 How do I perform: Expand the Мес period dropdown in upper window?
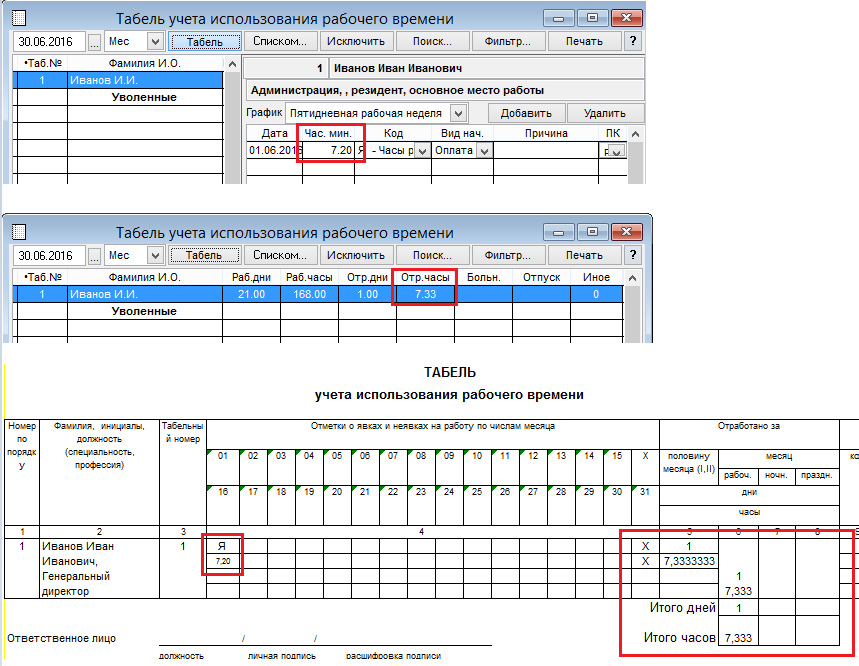point(156,42)
